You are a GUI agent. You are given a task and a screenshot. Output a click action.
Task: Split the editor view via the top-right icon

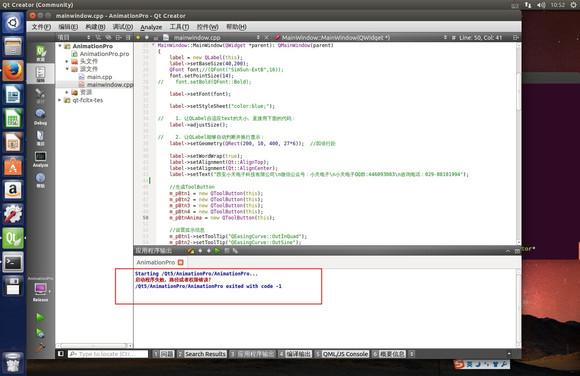point(516,37)
